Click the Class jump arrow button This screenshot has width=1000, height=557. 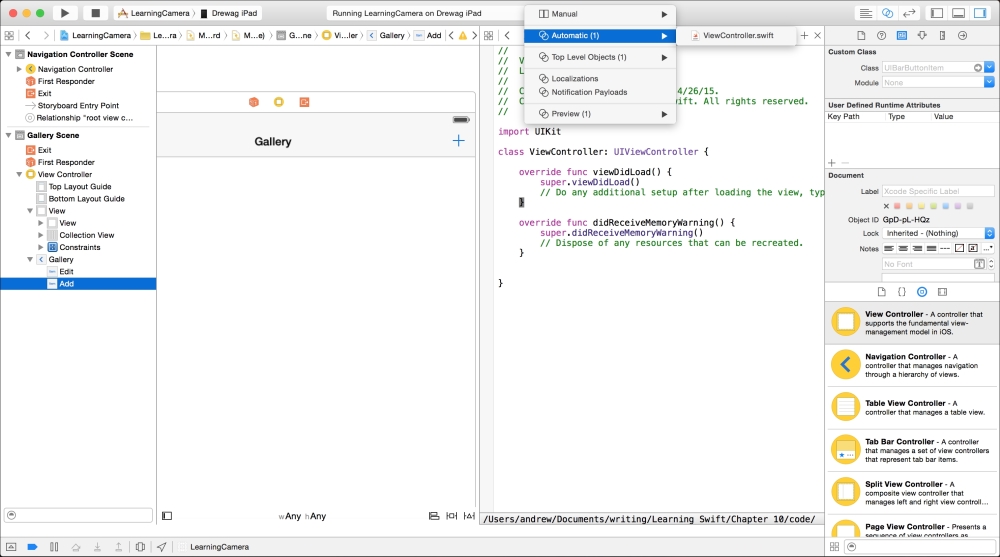(x=978, y=68)
